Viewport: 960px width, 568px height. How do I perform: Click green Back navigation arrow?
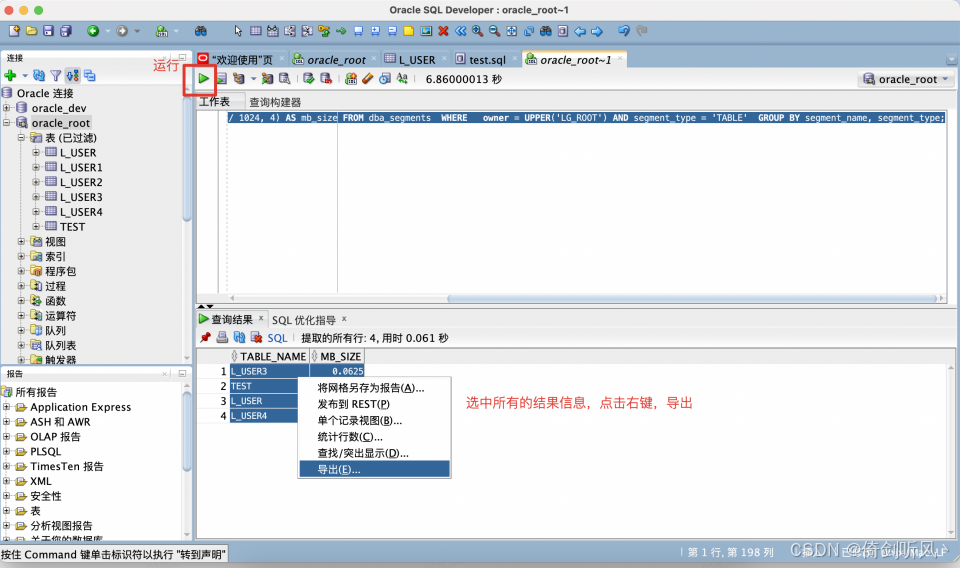pos(93,31)
